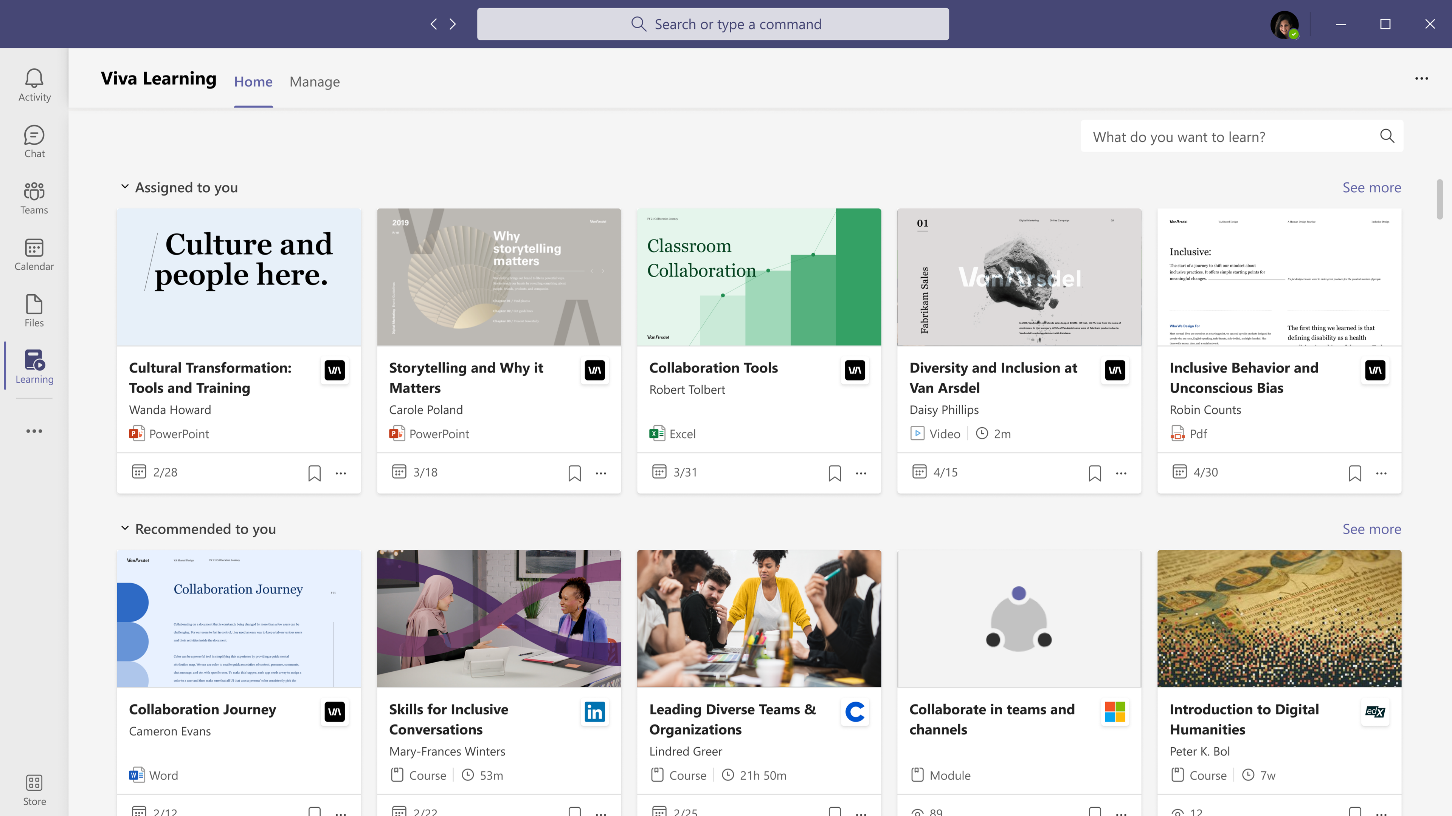The height and width of the screenshot is (816, 1452).
Task: Show more apps ellipsis in sidebar
Action: tap(34, 431)
